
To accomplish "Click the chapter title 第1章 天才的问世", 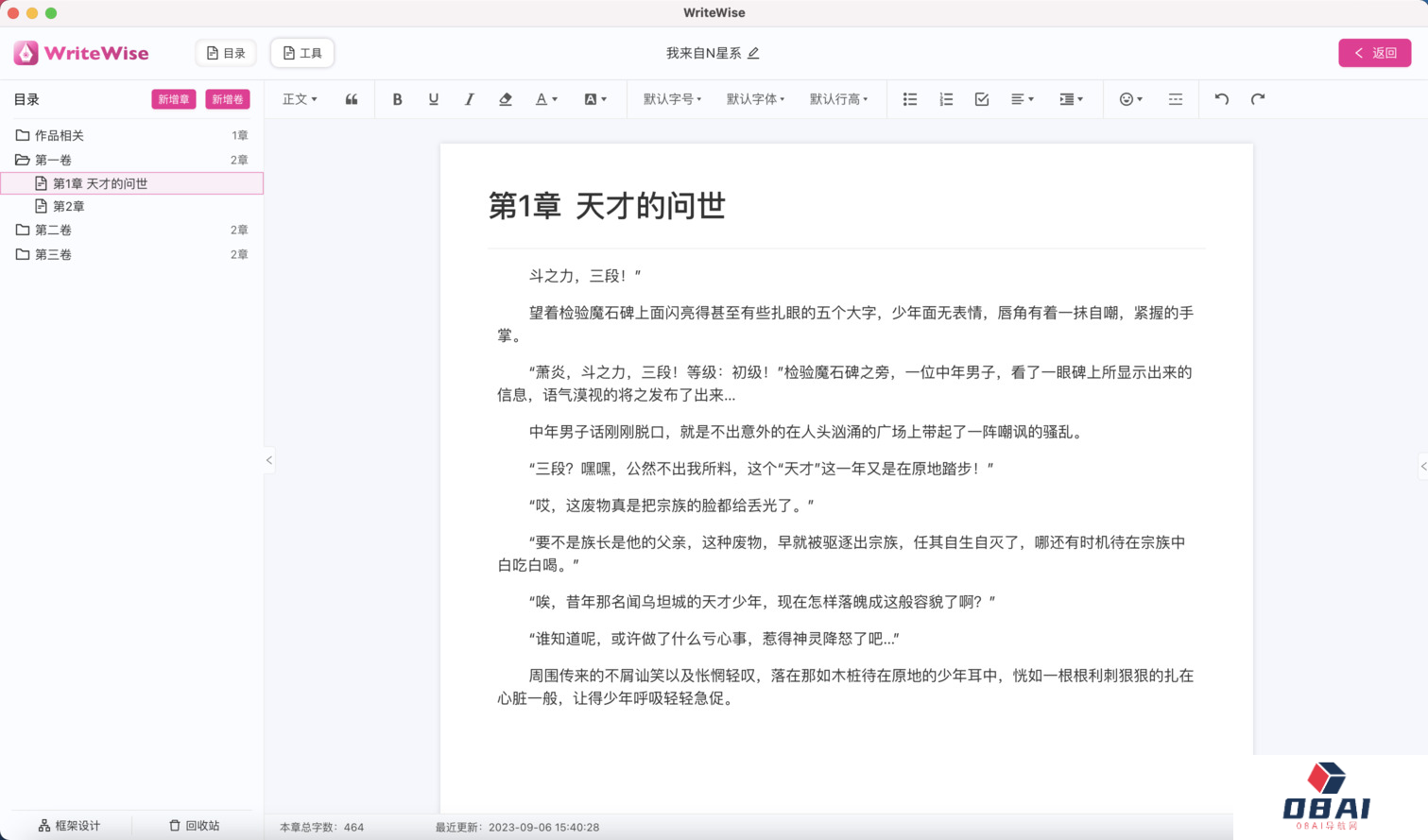I will pyautogui.click(x=607, y=206).
